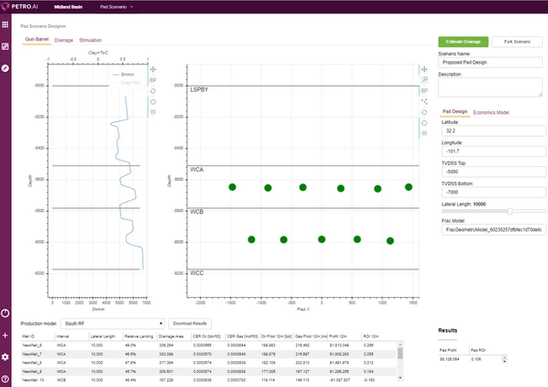This screenshot has height=387, width=548.
Task: Click the green Estimate Drainage button
Action: click(x=463, y=42)
